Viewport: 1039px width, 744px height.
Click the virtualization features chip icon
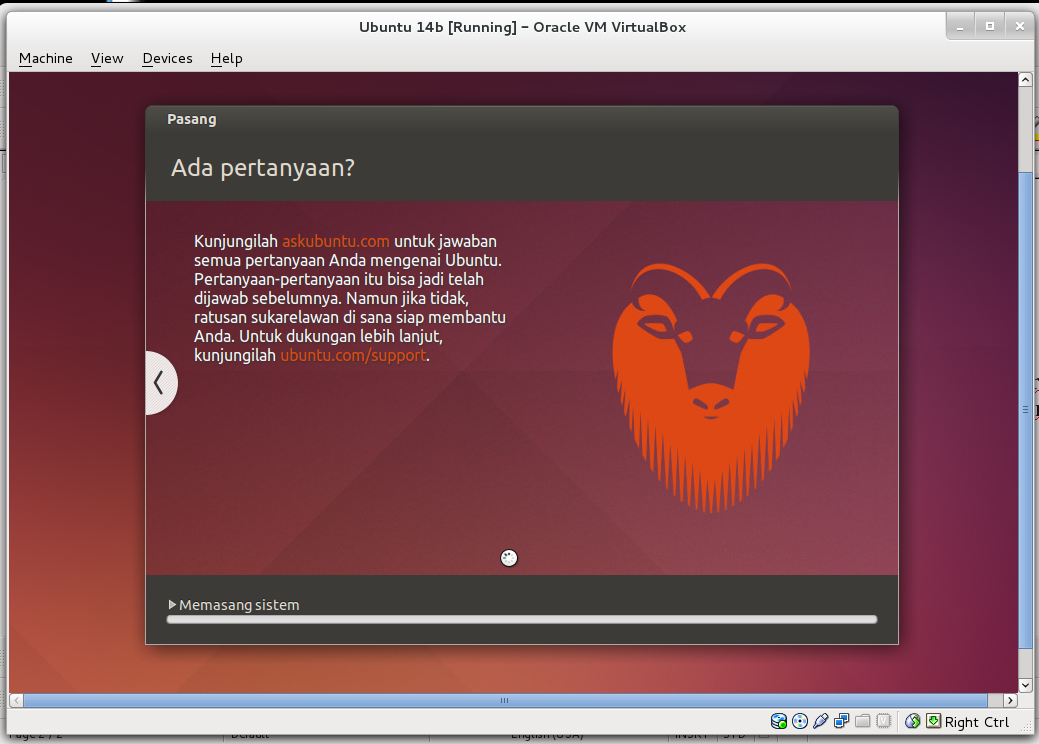pyautogui.click(x=884, y=721)
